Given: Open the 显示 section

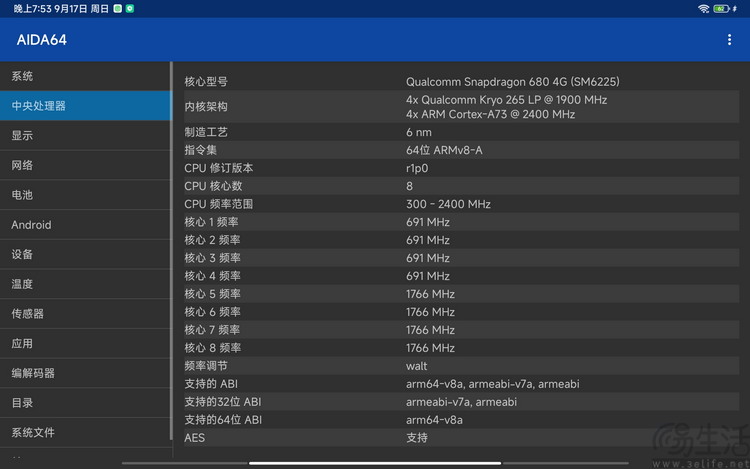Looking at the screenshot, I should pyautogui.click(x=86, y=135).
